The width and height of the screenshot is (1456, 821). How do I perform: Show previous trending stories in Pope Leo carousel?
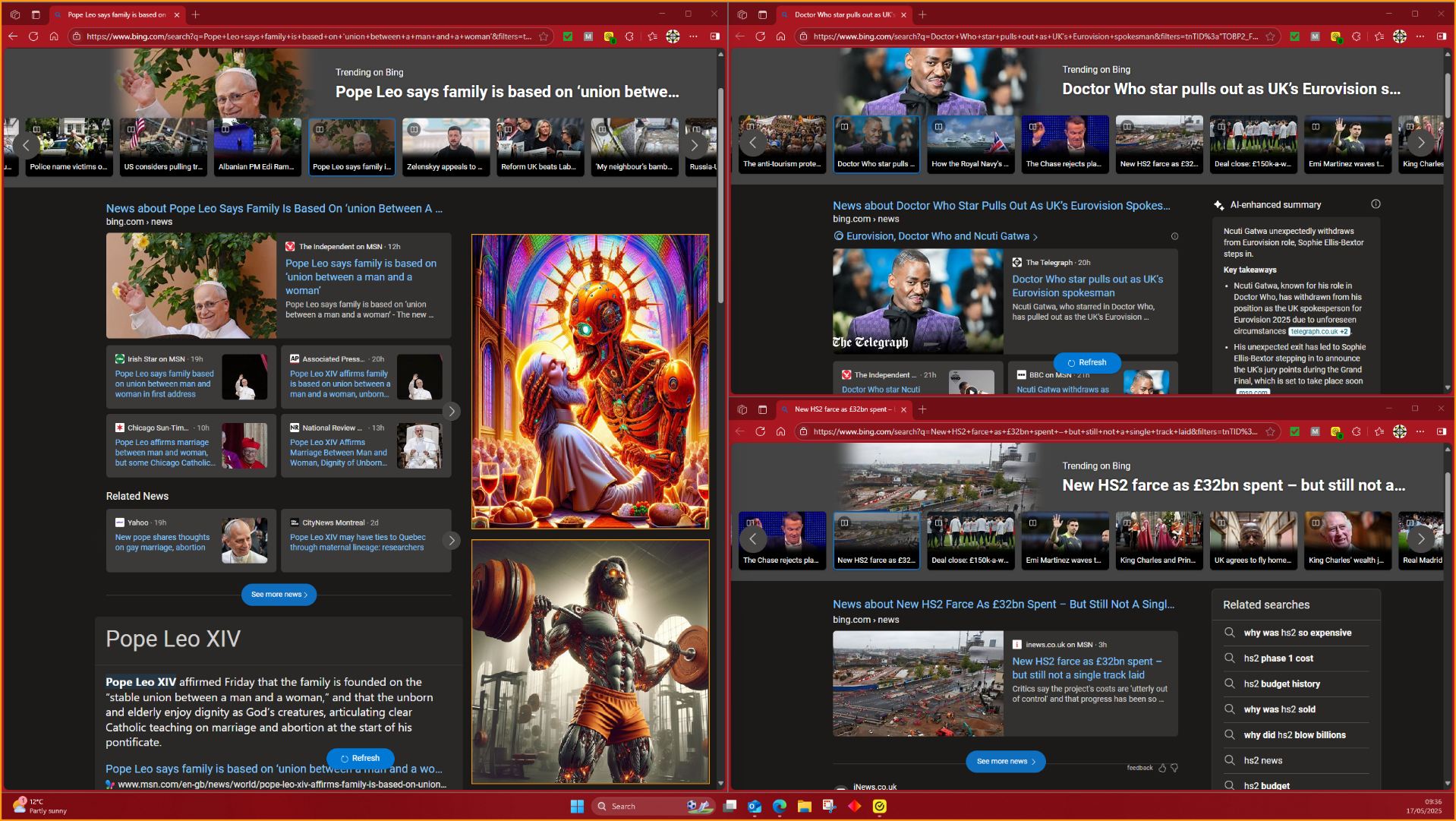pyautogui.click(x=26, y=144)
